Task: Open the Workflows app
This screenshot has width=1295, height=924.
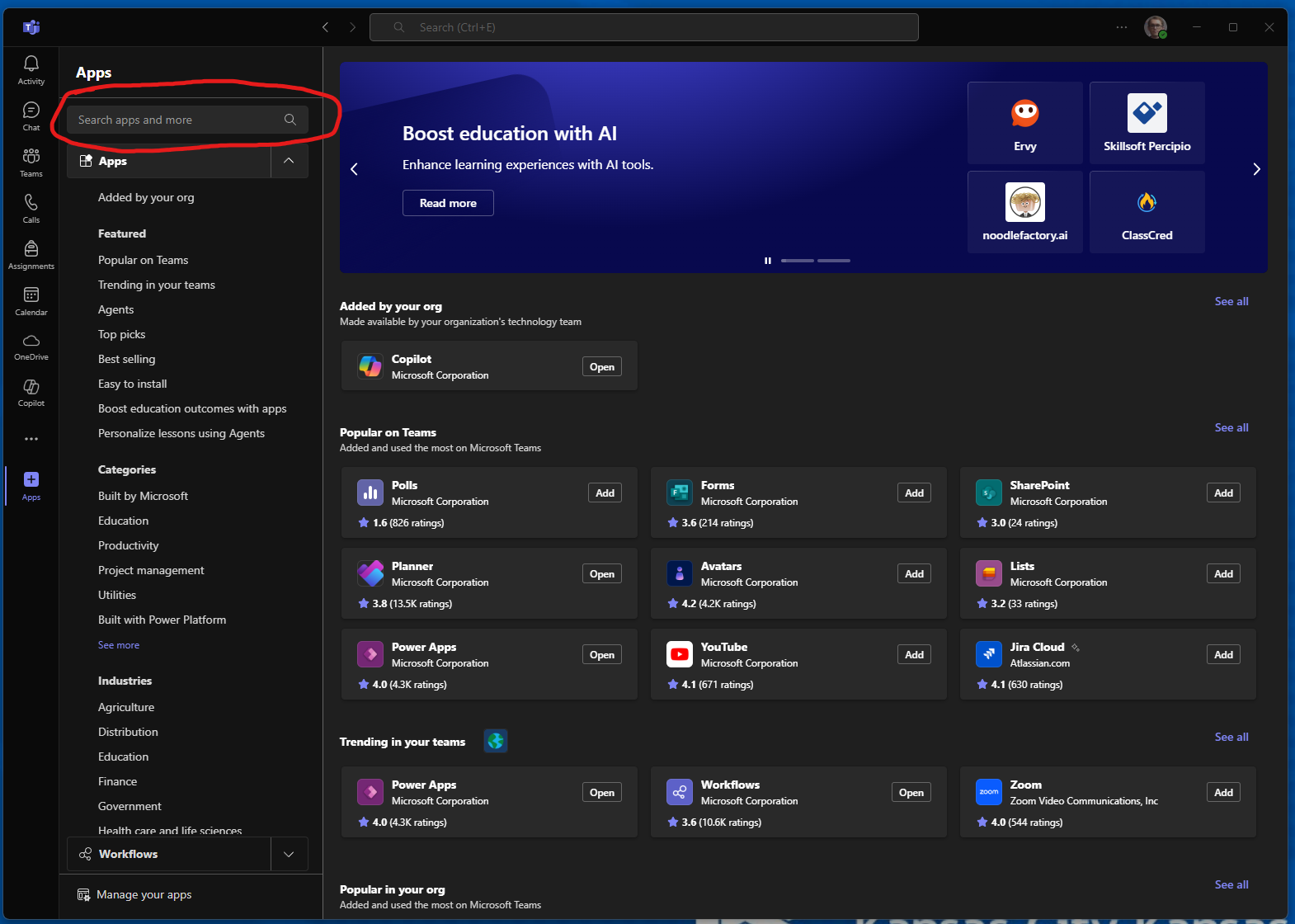Action: point(911,792)
